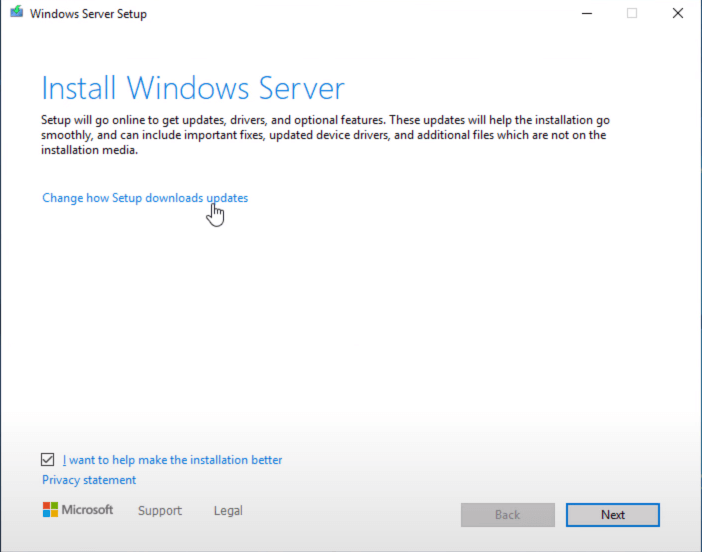Click the Windows Server Setup title text
Screen dimensions: 702x552
pos(88,14)
